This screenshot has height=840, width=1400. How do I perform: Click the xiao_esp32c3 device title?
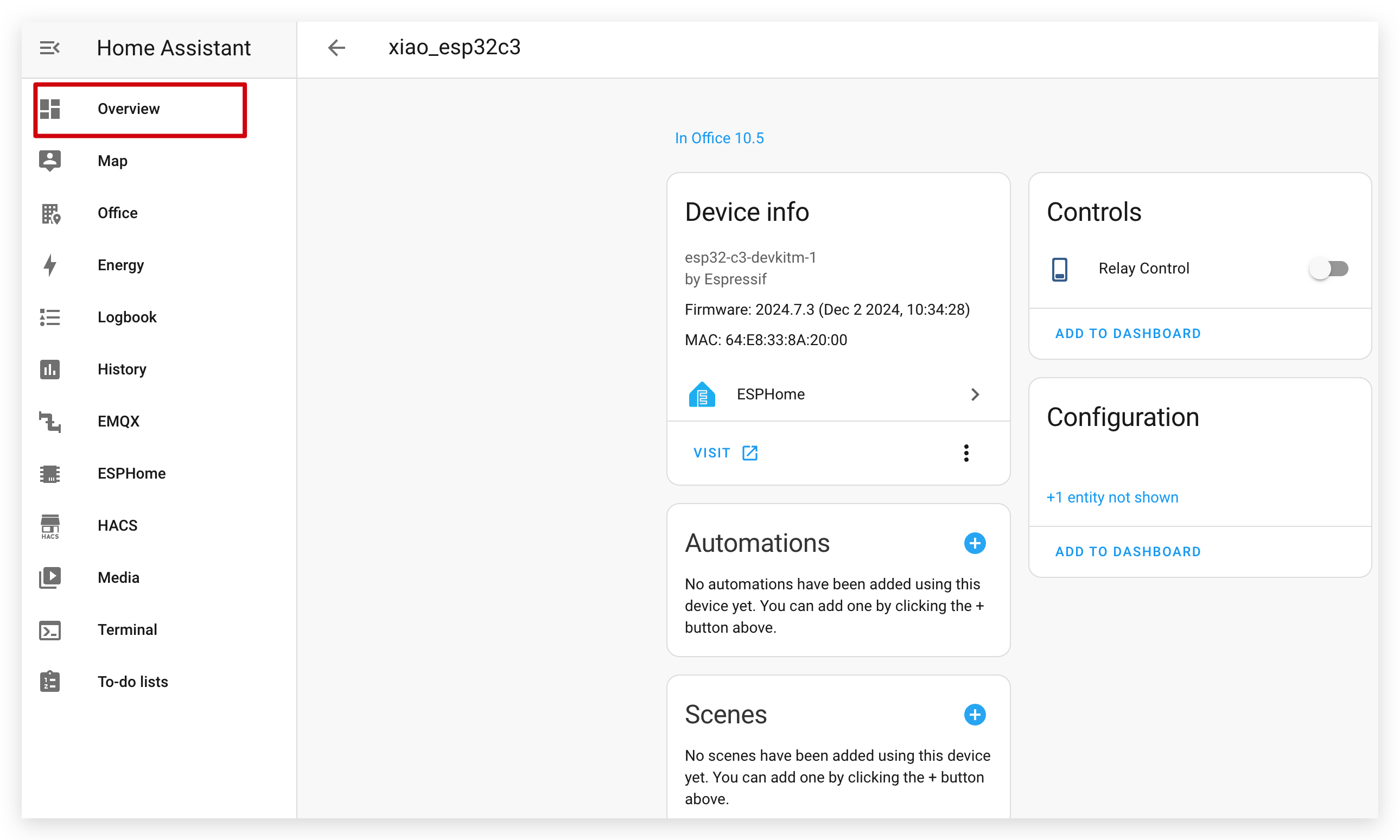coord(454,48)
